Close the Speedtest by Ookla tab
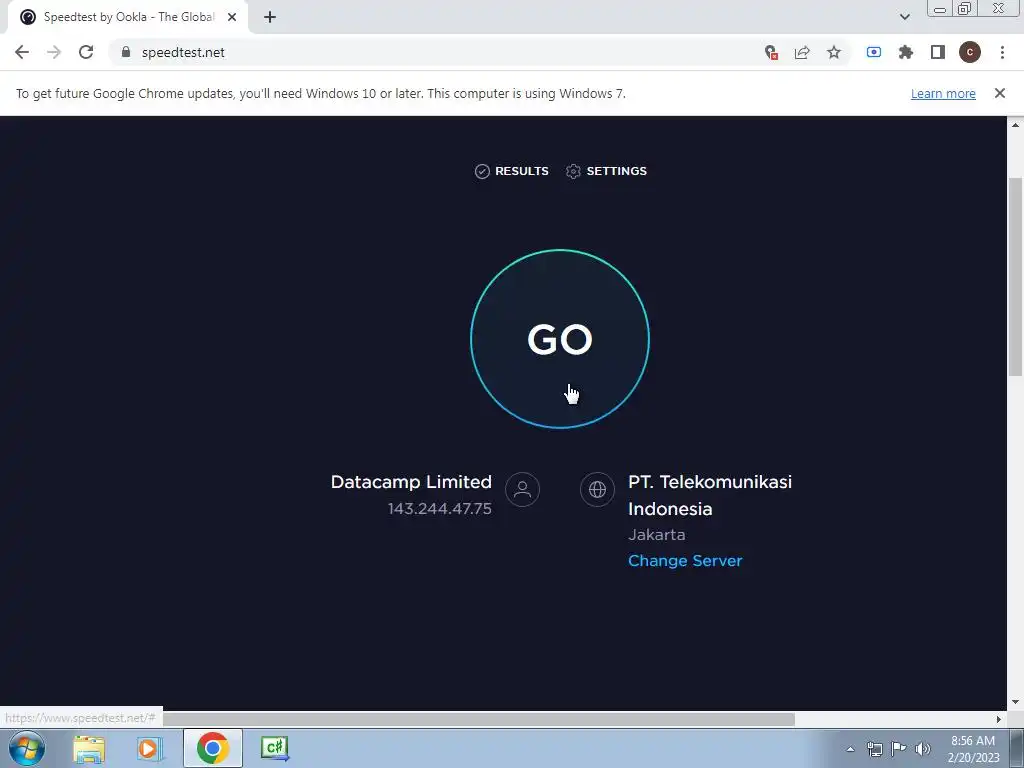 [x=232, y=17]
